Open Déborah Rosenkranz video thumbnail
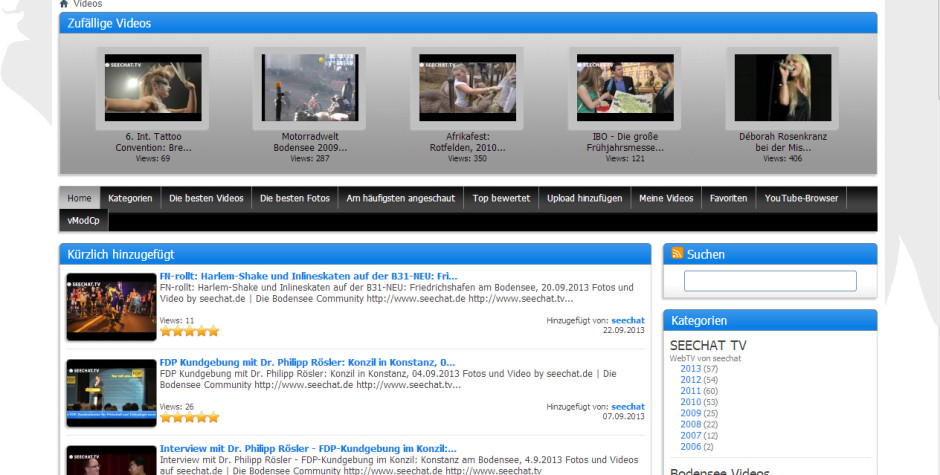 pyautogui.click(x=782, y=88)
